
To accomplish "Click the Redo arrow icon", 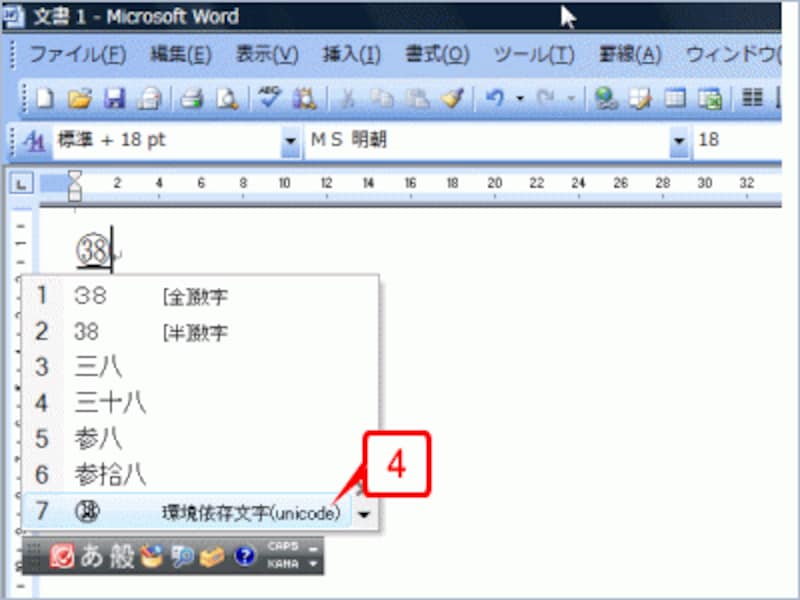I will click(x=546, y=97).
